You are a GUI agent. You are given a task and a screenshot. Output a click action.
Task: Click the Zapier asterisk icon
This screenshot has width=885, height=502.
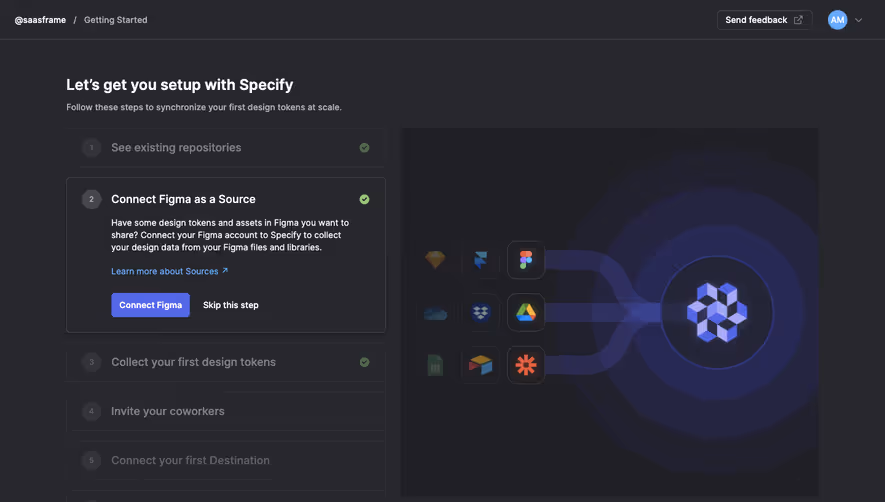click(526, 365)
